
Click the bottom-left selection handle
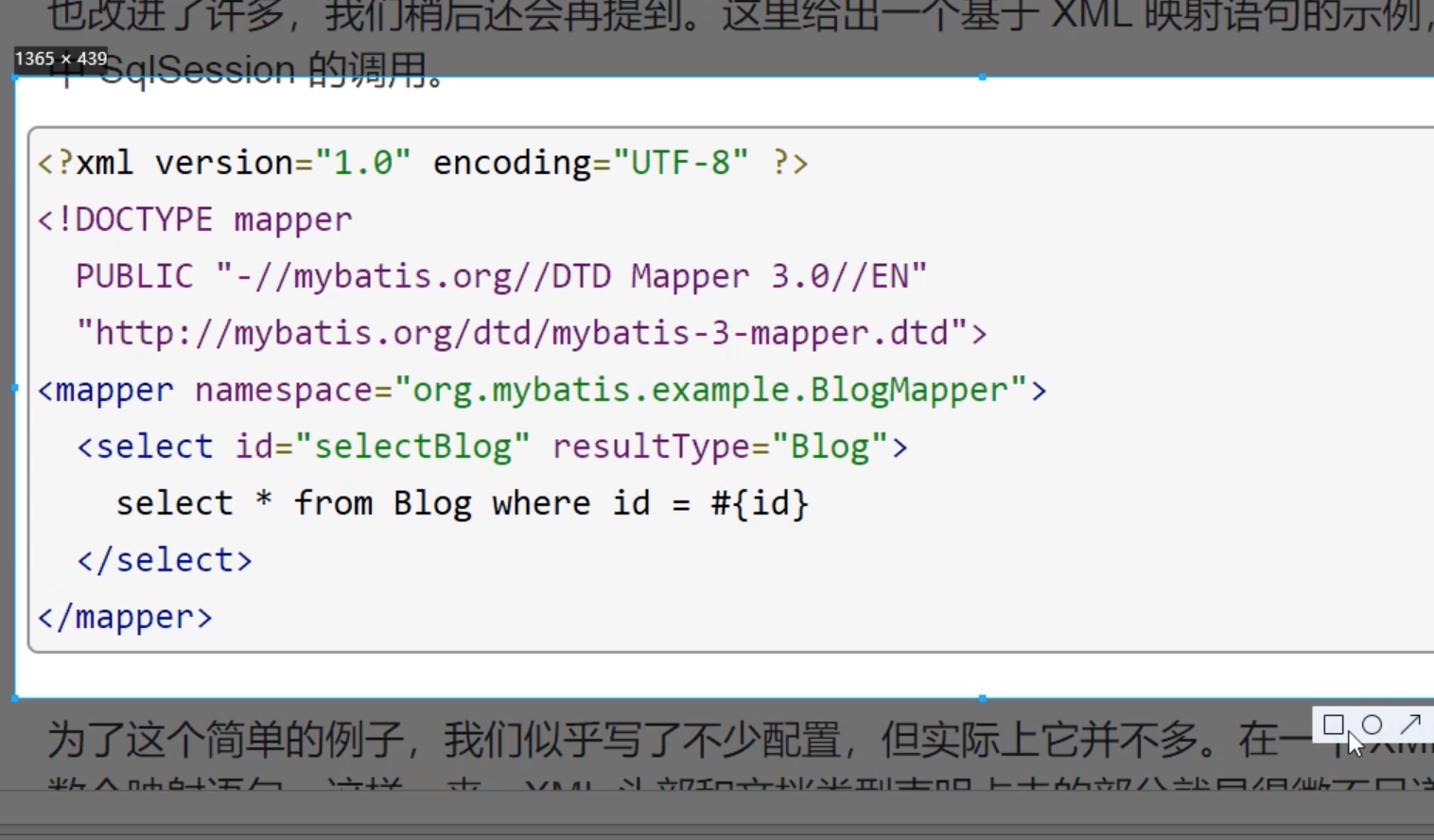[x=14, y=698]
